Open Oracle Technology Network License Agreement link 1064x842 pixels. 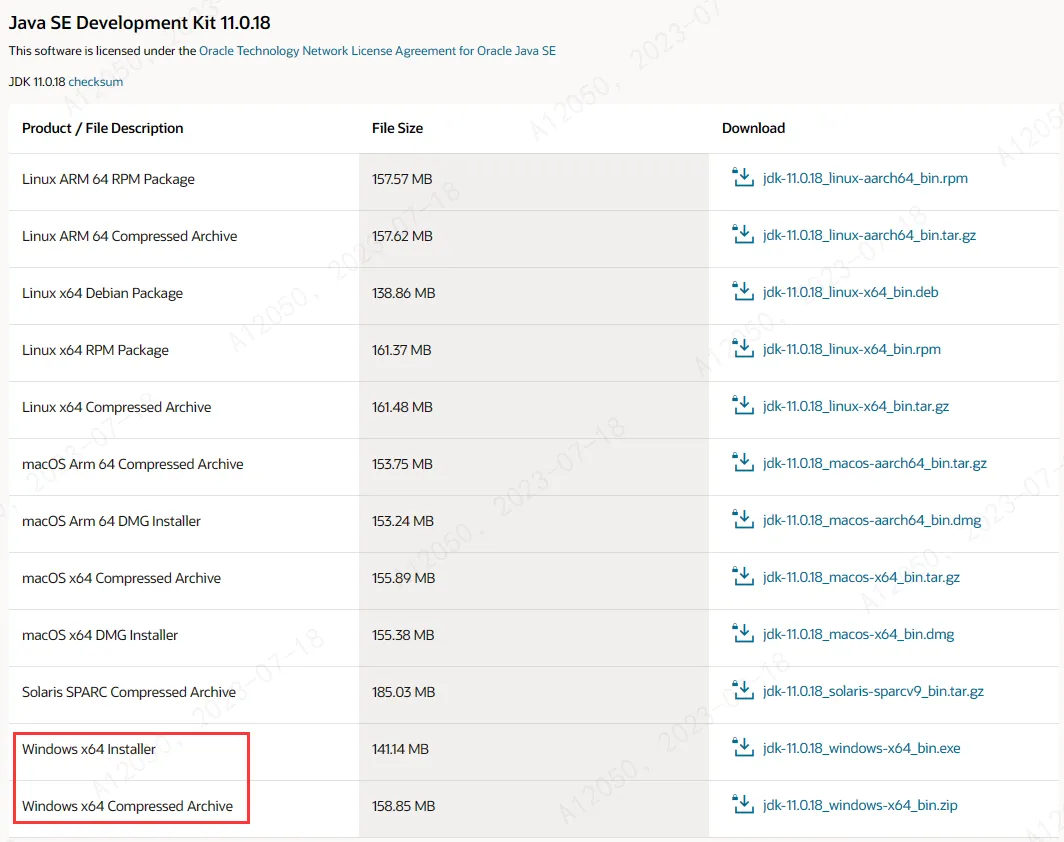point(377,51)
